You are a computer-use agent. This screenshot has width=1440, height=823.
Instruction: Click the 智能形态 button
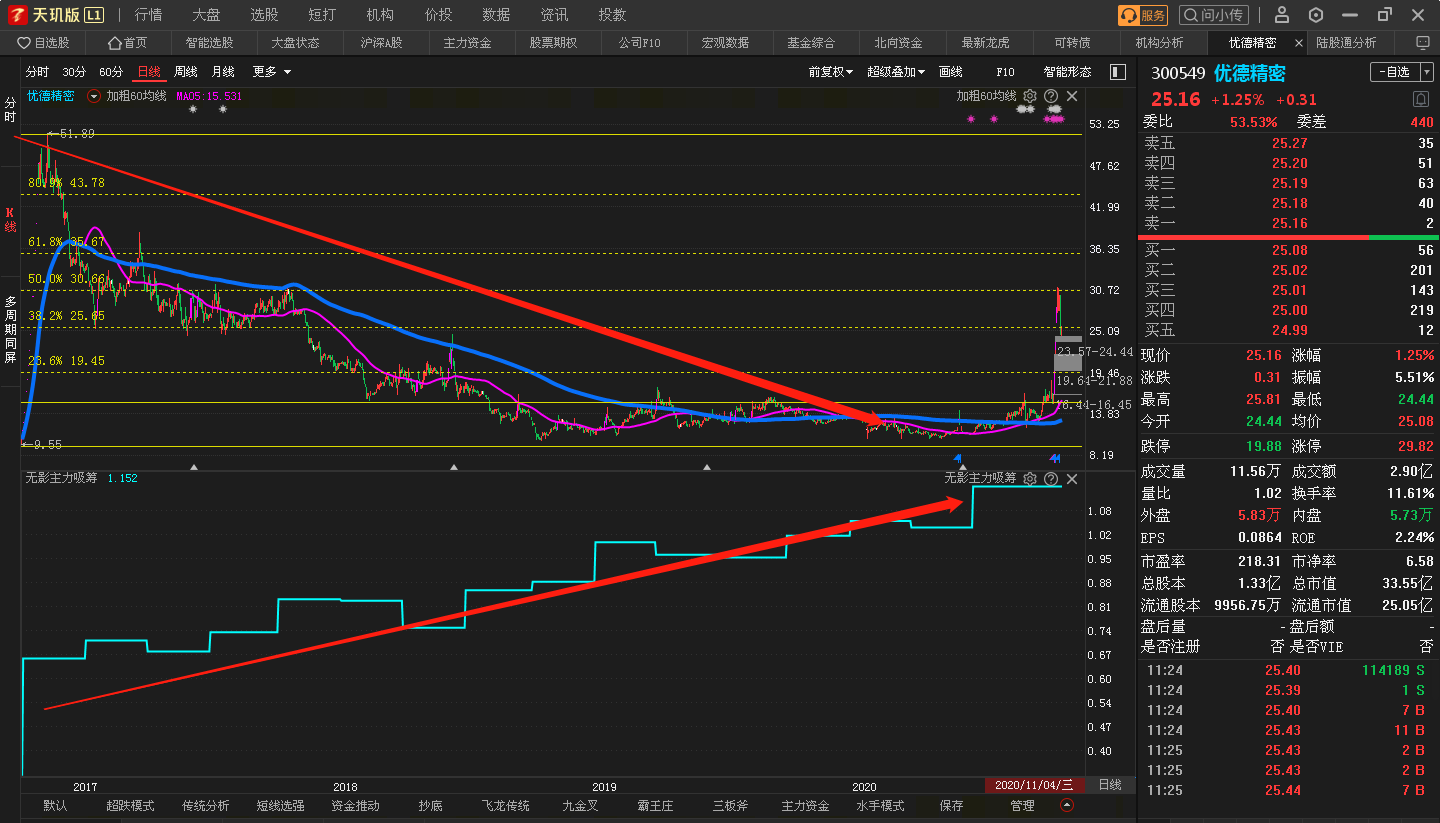click(x=1068, y=72)
